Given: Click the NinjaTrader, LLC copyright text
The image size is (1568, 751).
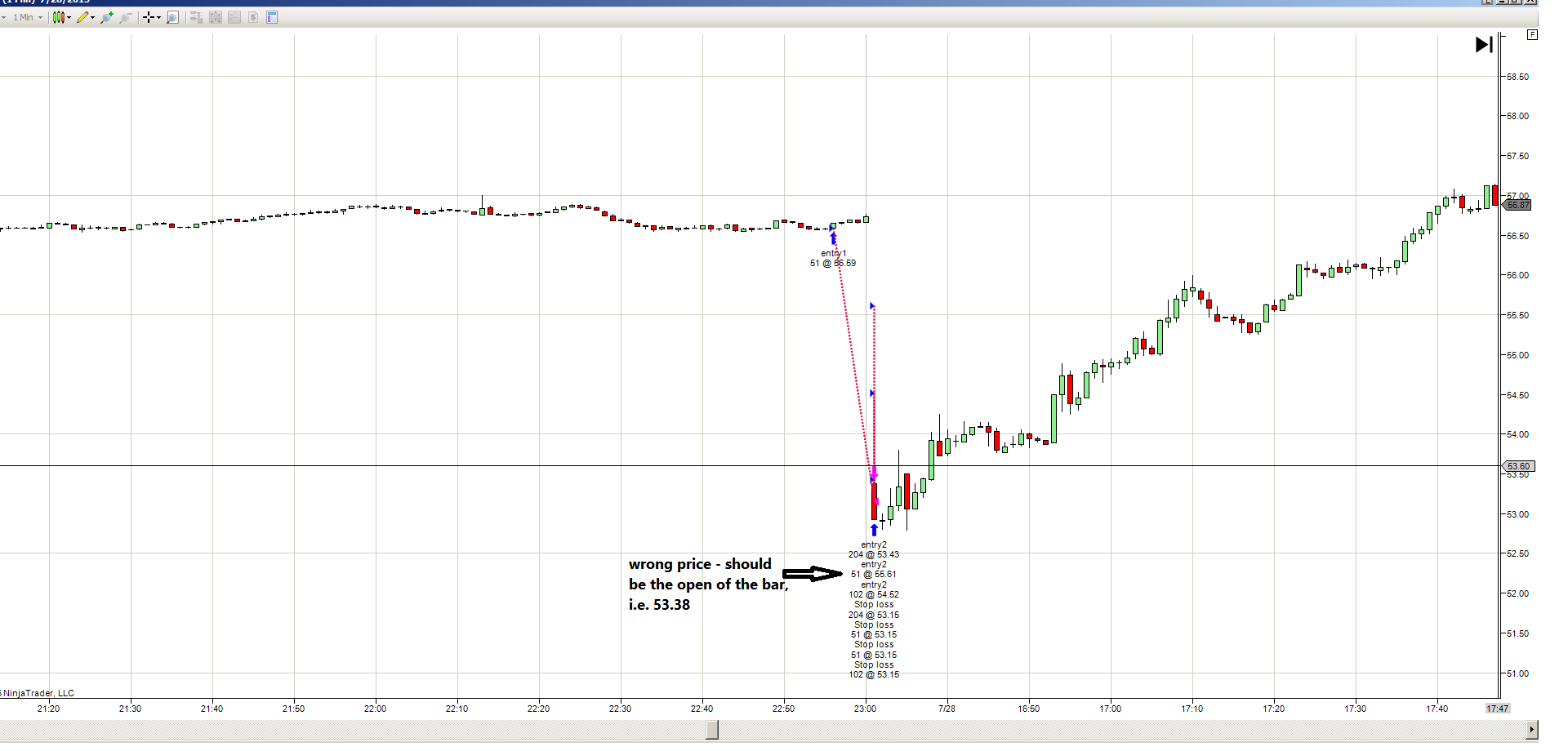Looking at the screenshot, I should pyautogui.click(x=38, y=694).
